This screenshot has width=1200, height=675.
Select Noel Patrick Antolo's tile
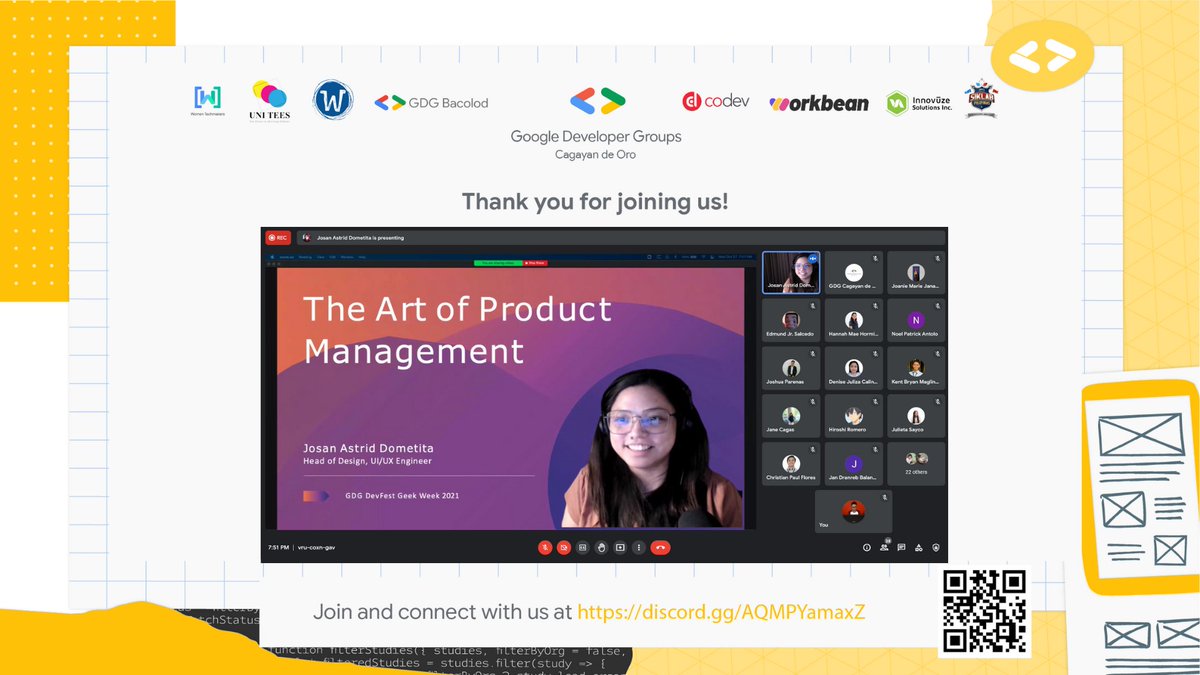tap(916, 320)
